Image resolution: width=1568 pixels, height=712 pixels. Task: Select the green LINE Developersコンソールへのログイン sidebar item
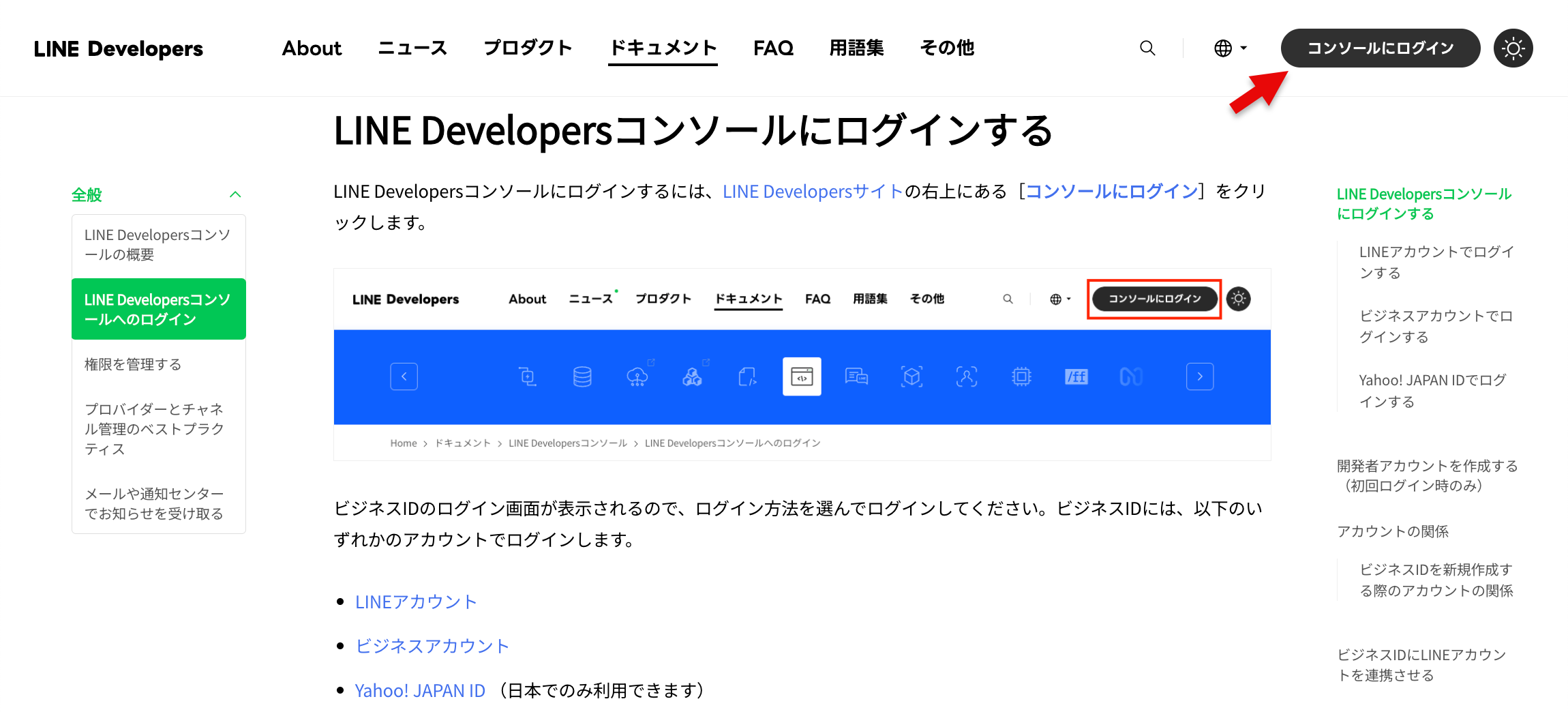[x=159, y=309]
